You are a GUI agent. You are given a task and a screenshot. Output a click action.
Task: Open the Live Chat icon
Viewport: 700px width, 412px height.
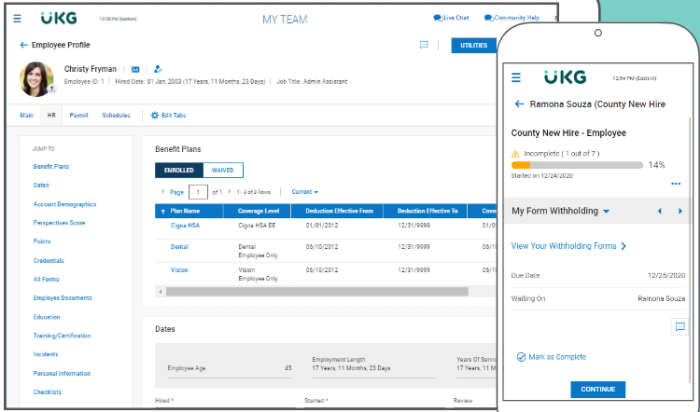[438, 18]
